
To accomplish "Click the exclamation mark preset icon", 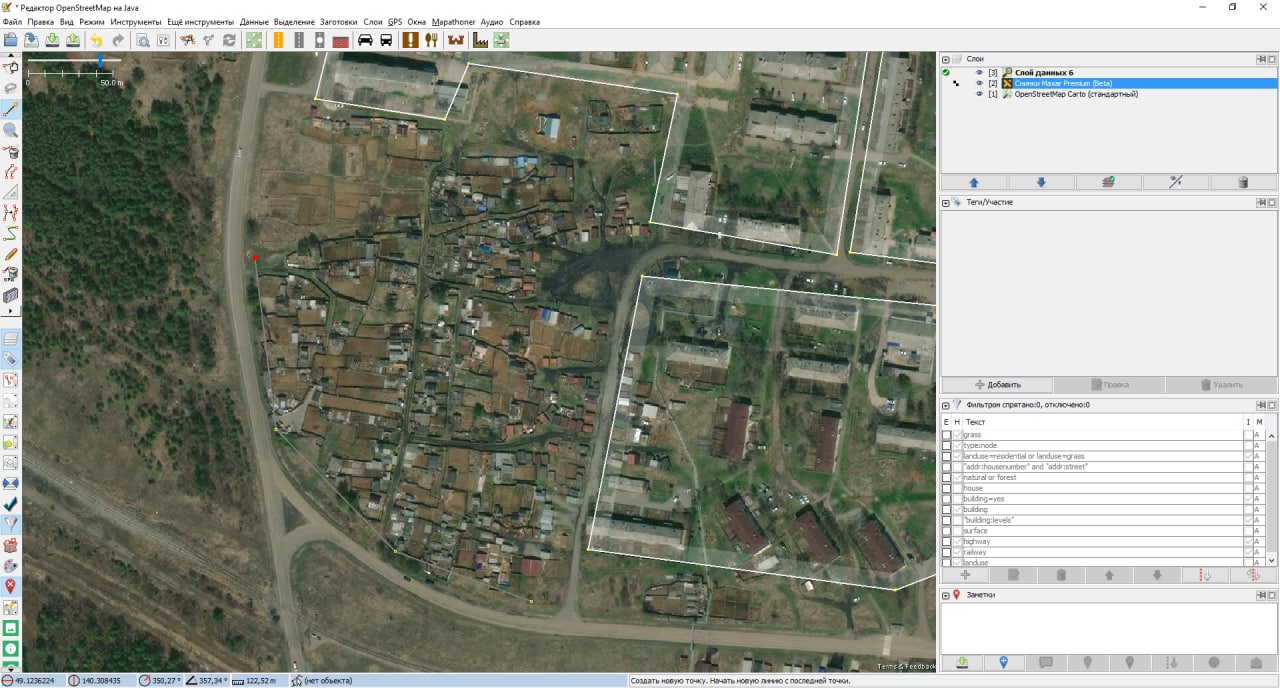I will [x=410, y=40].
